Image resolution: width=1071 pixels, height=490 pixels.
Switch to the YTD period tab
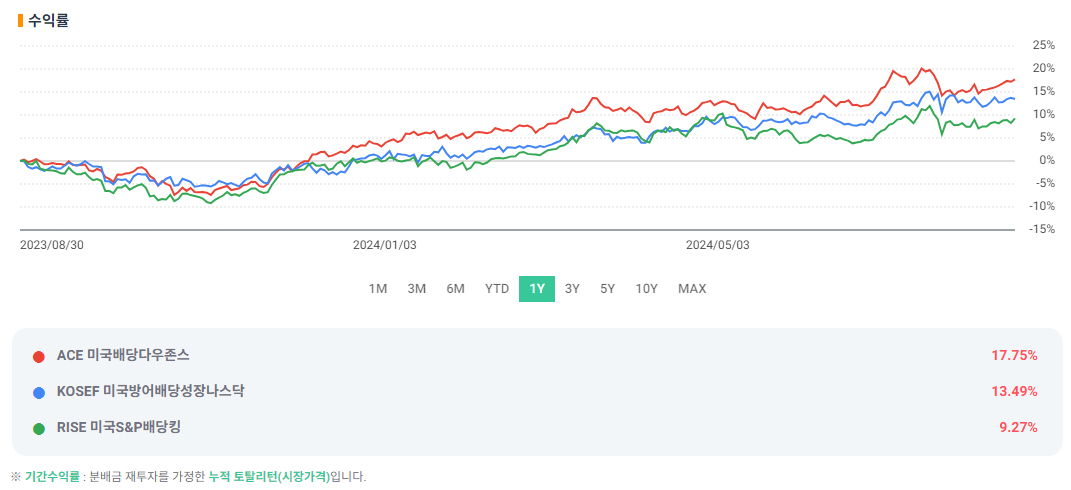pyautogui.click(x=497, y=288)
